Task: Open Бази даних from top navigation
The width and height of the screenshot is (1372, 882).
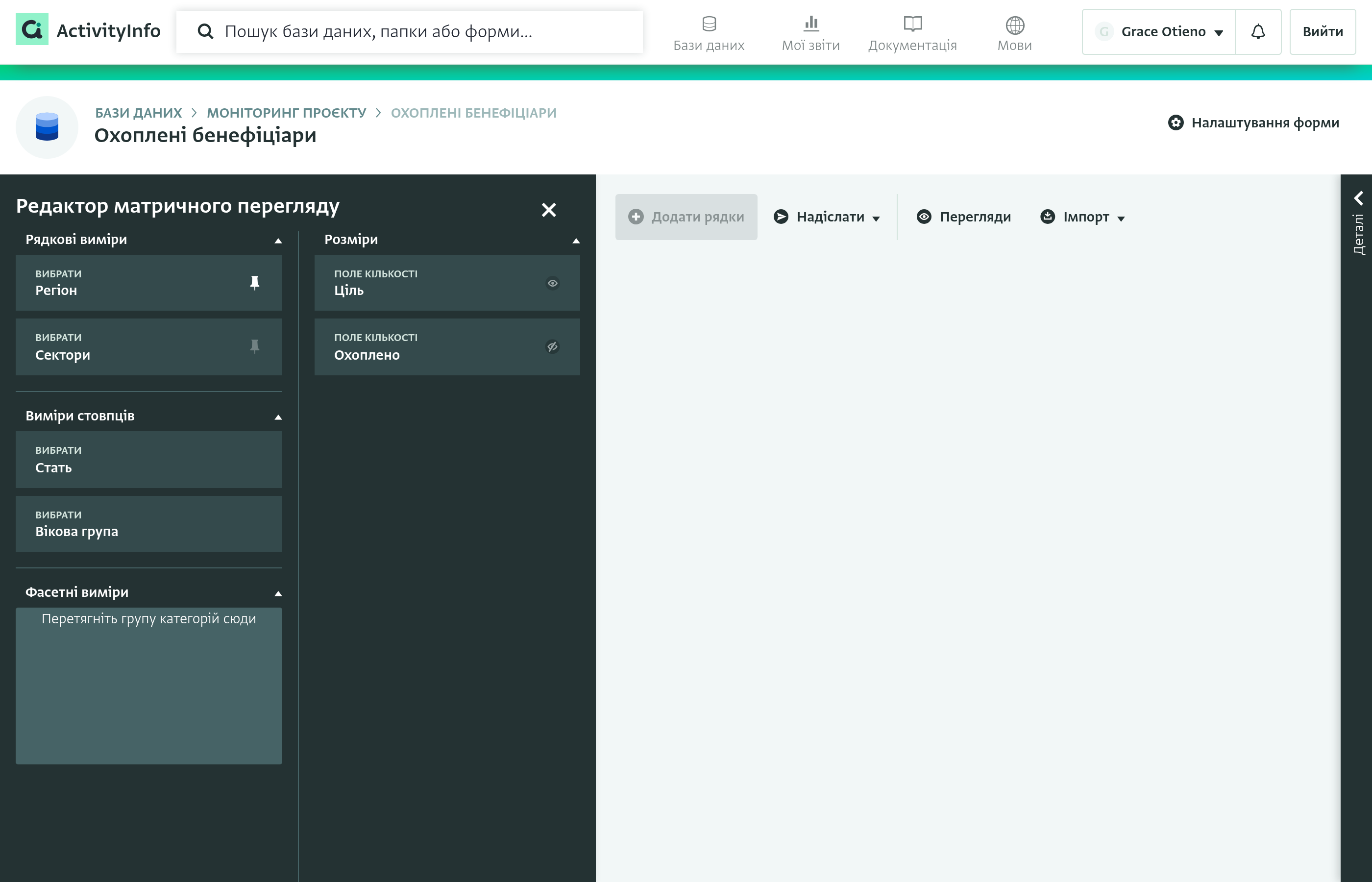Action: click(709, 34)
